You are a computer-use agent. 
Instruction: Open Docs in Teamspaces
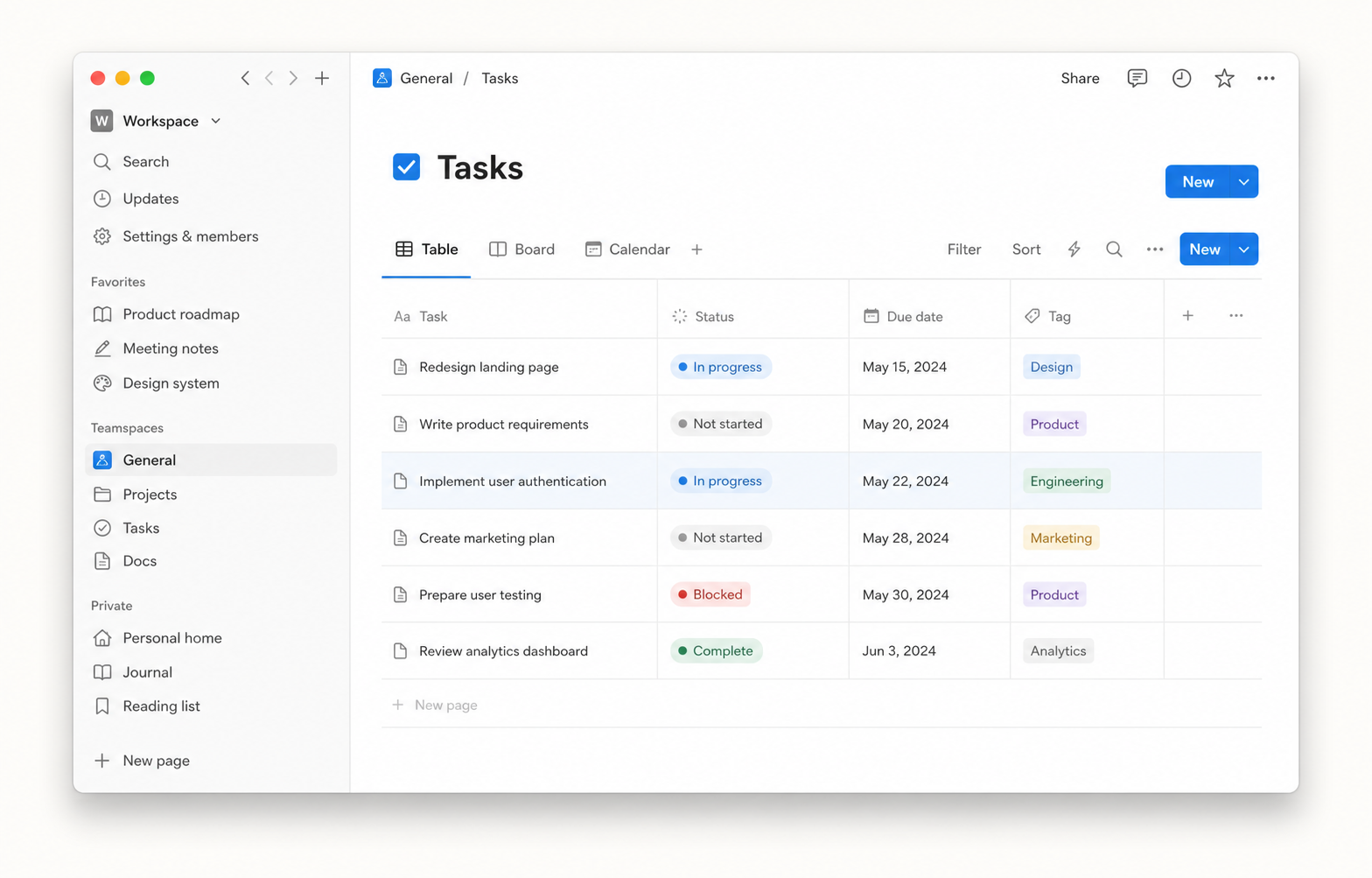[x=211, y=561]
